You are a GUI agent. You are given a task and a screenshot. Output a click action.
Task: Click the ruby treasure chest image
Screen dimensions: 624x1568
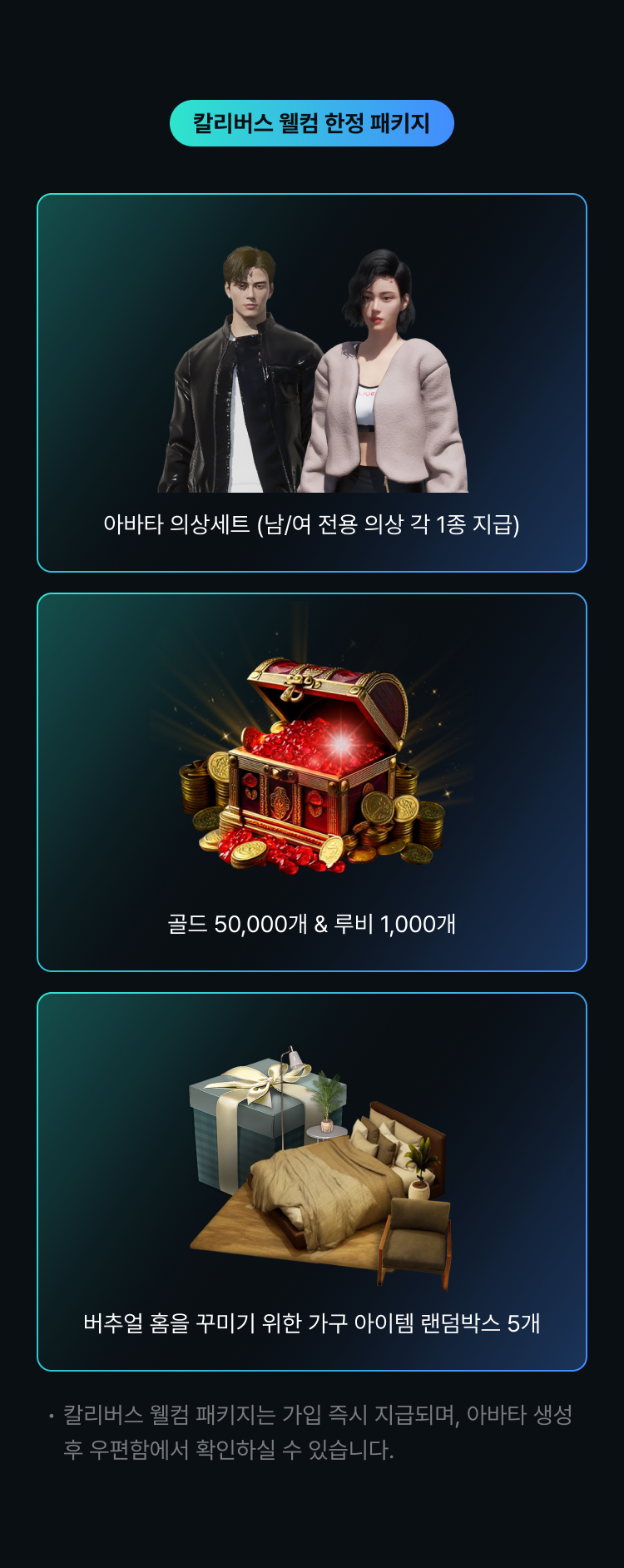312,766
